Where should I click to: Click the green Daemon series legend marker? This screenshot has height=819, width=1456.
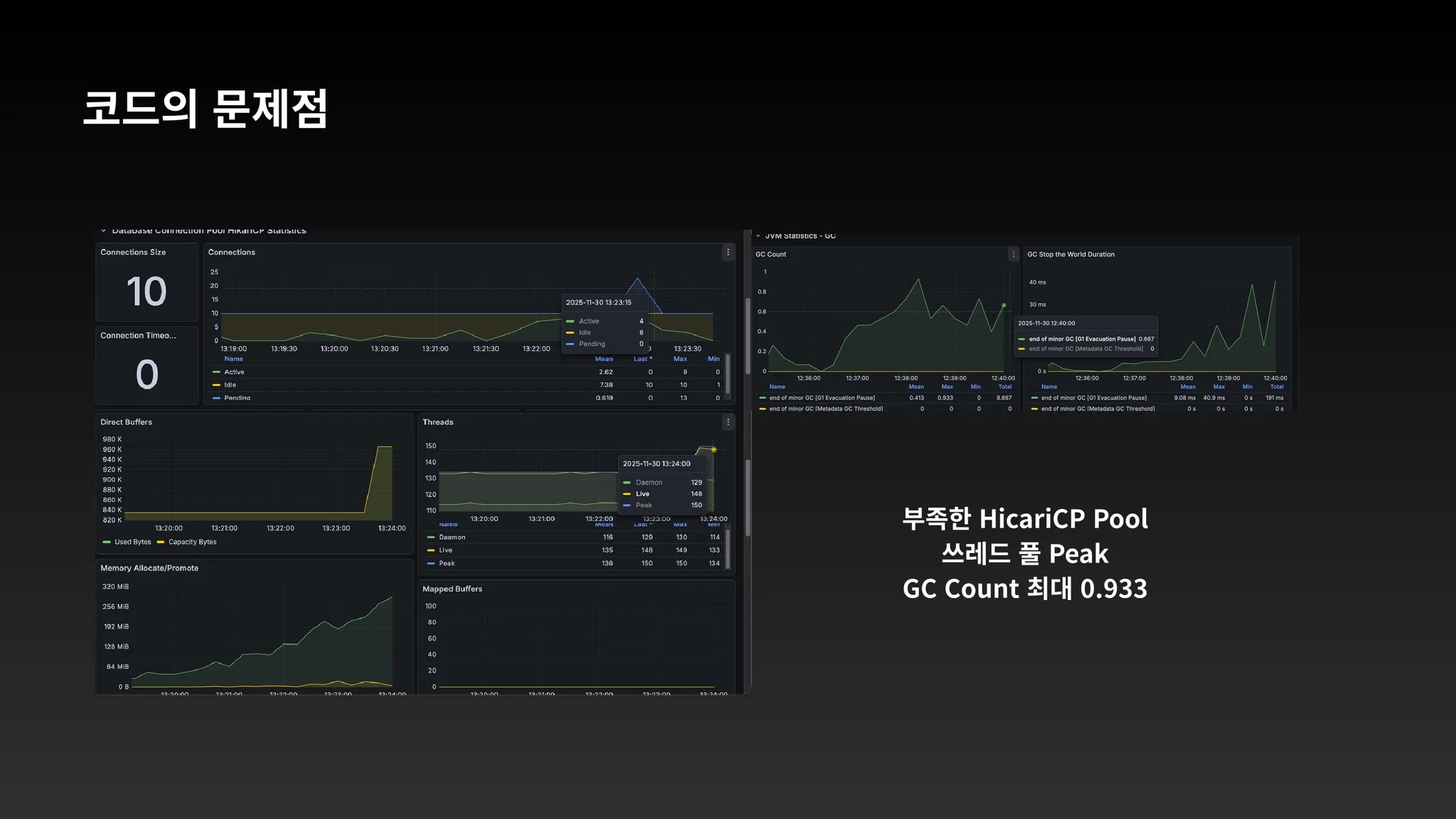(431, 537)
